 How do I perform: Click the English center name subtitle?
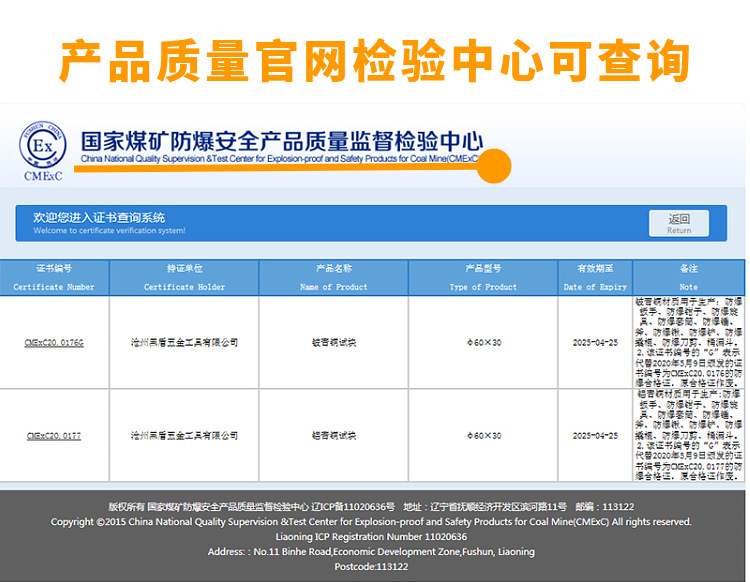[280, 159]
